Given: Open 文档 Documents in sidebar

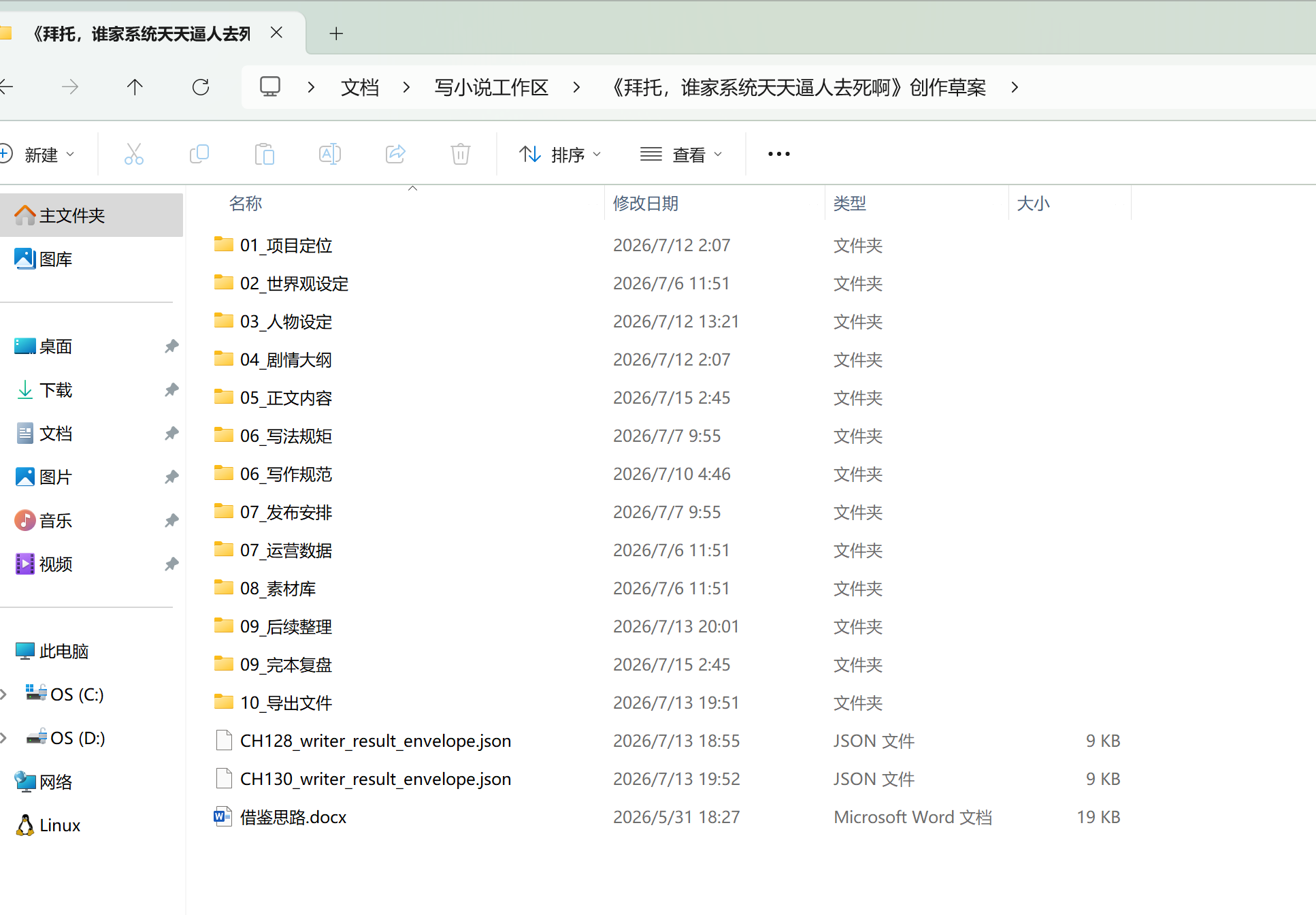Looking at the screenshot, I should 91,433.
